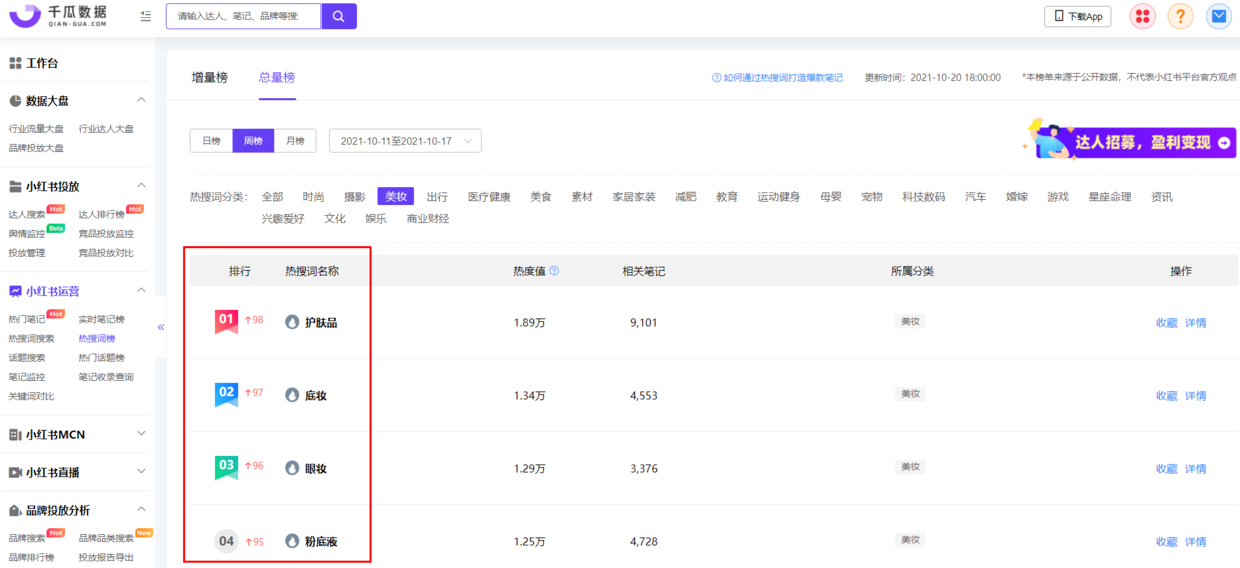Click 详情 for the 护肤品 row

click(1195, 323)
